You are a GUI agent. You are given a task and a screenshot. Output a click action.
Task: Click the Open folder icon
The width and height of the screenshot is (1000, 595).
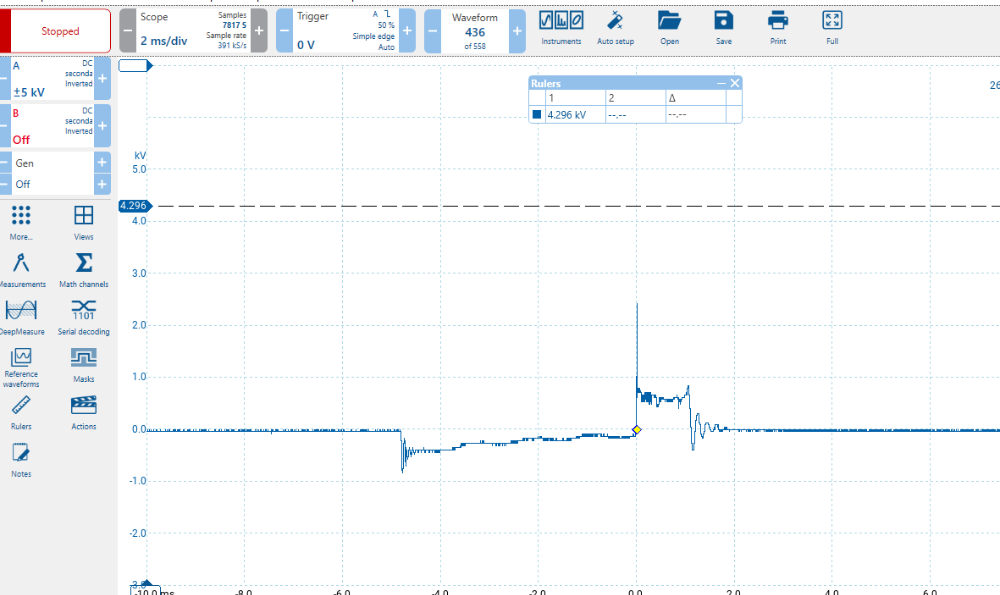point(669,28)
